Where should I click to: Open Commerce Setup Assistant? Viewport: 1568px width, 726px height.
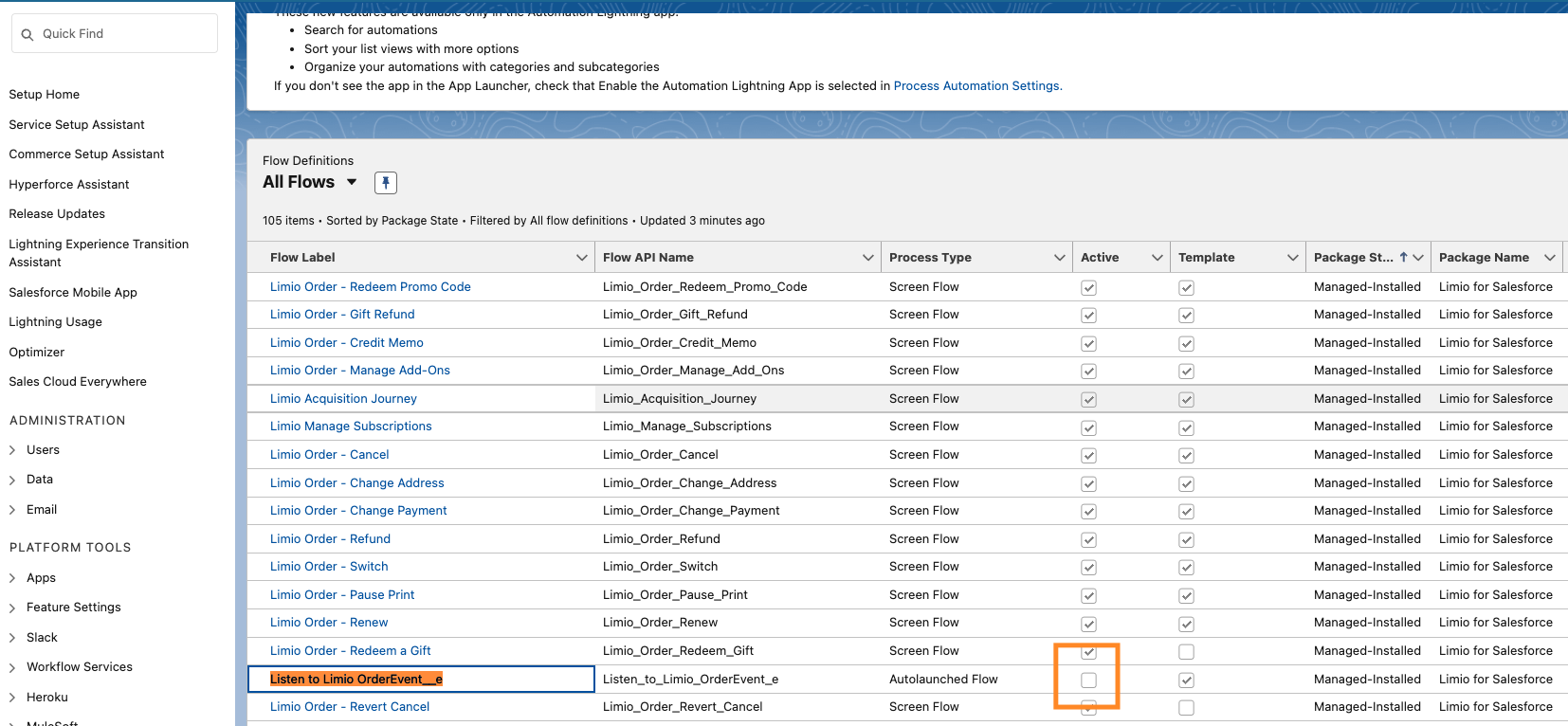[86, 154]
